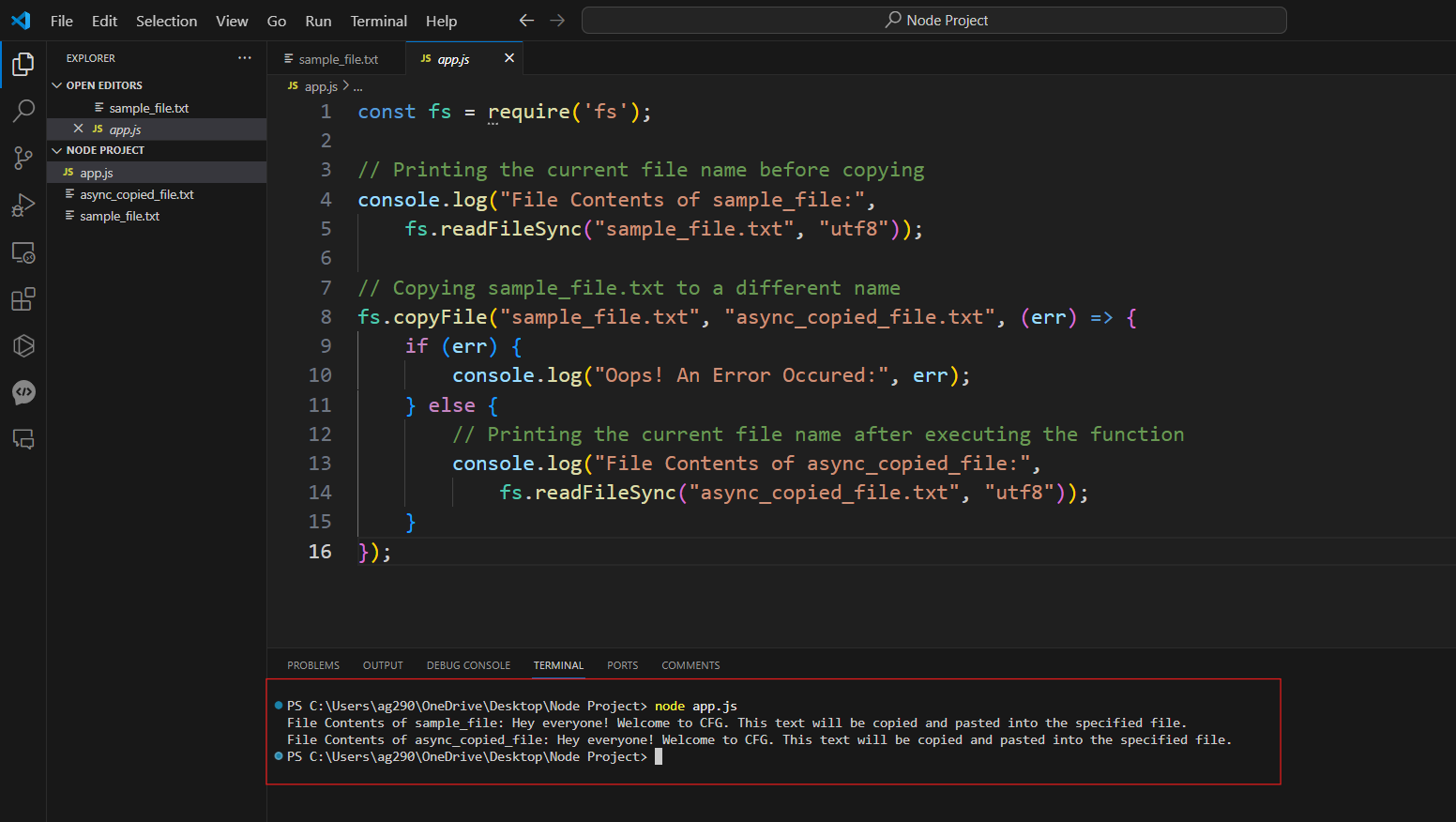Expand the app.js breadcrumb ellipsis
This screenshot has height=822, width=1456.
coord(358,86)
